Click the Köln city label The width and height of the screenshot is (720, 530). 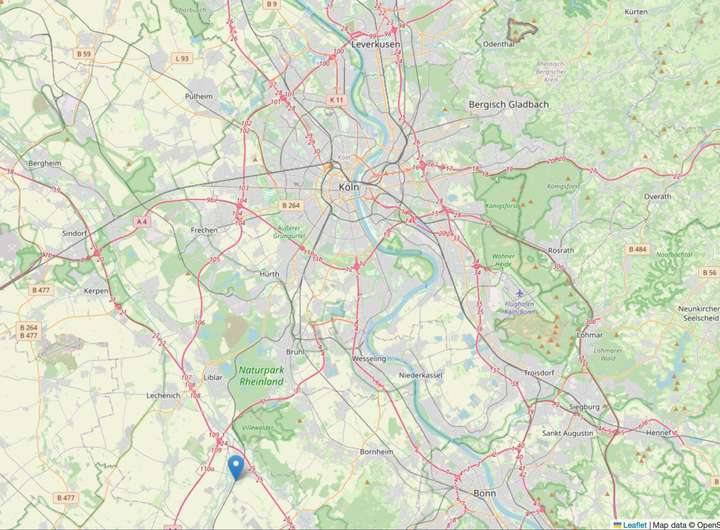click(x=349, y=187)
